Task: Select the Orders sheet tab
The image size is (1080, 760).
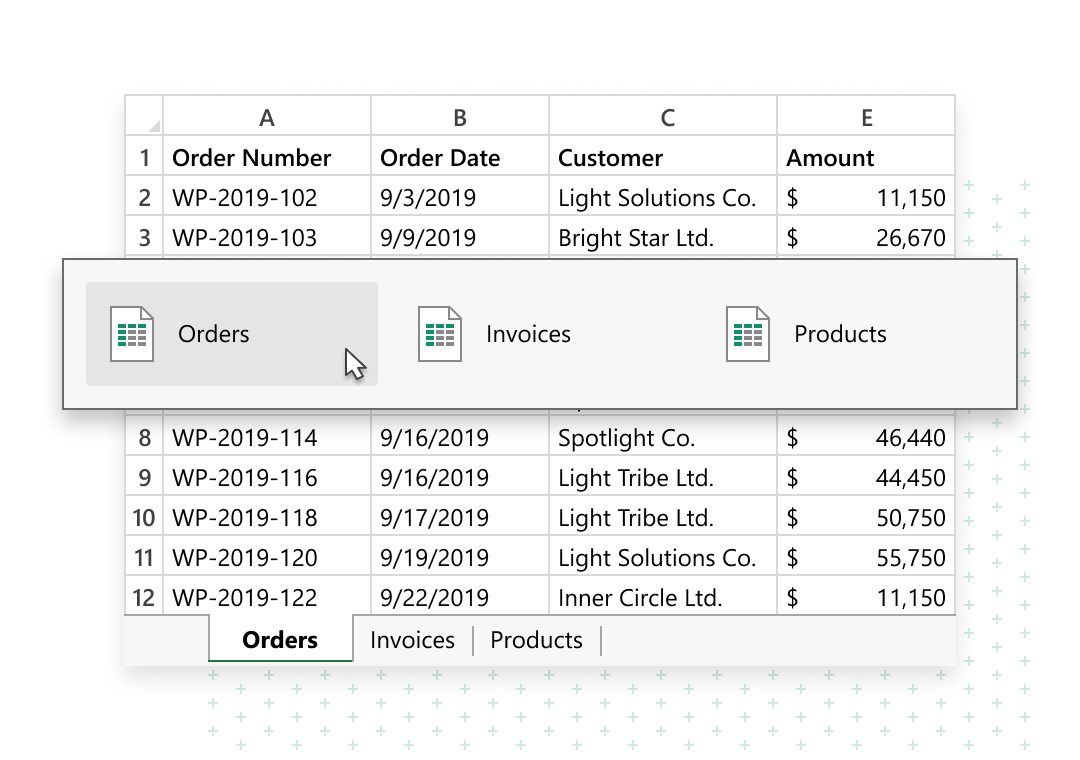Action: click(279, 639)
